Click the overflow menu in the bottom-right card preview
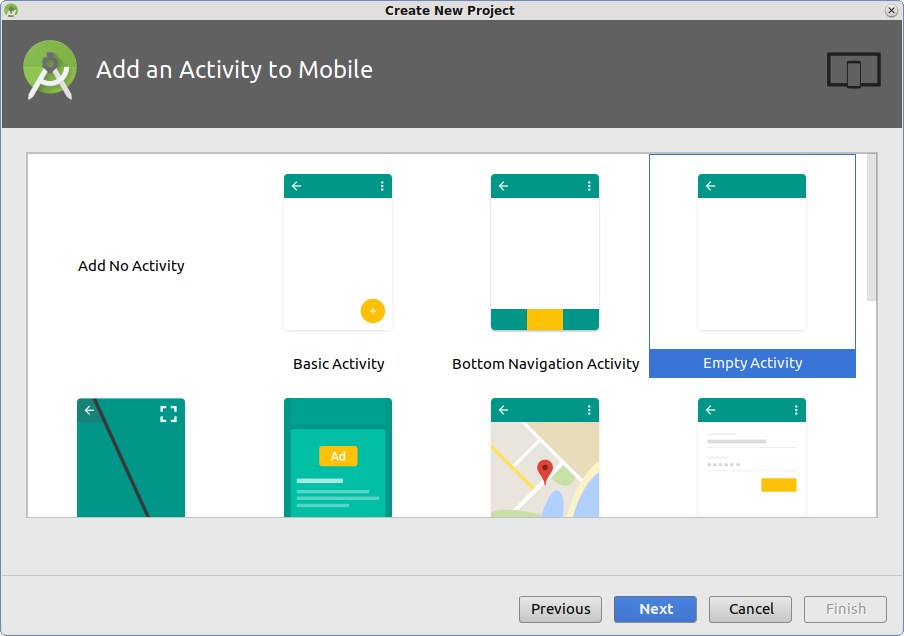The image size is (904, 636). coord(795,410)
